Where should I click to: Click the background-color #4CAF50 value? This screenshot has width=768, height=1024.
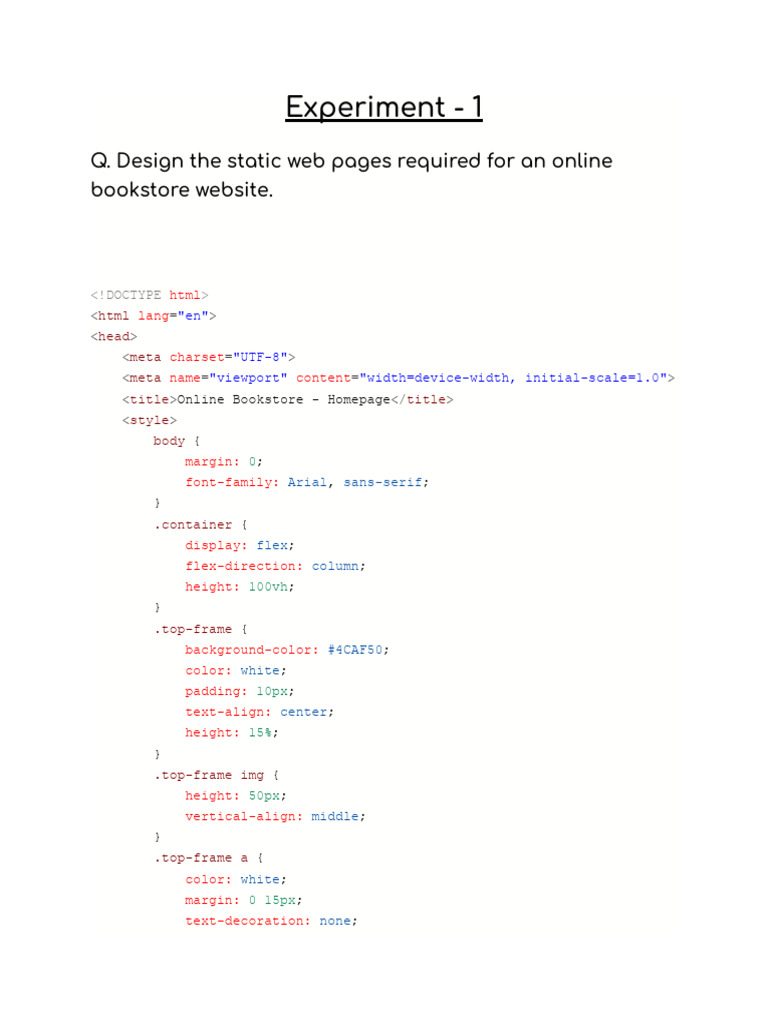coord(358,650)
